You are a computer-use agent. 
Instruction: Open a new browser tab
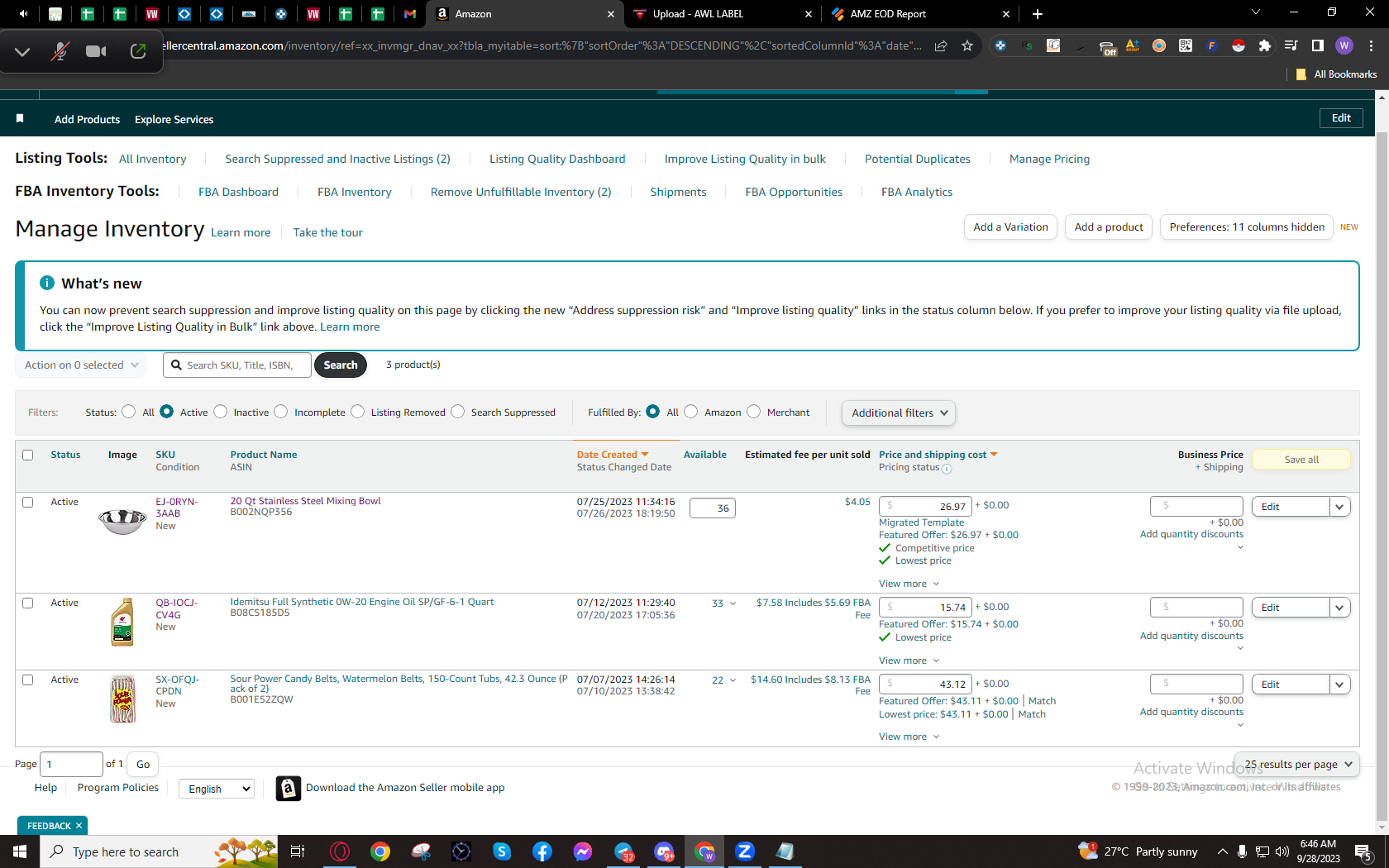1038,14
